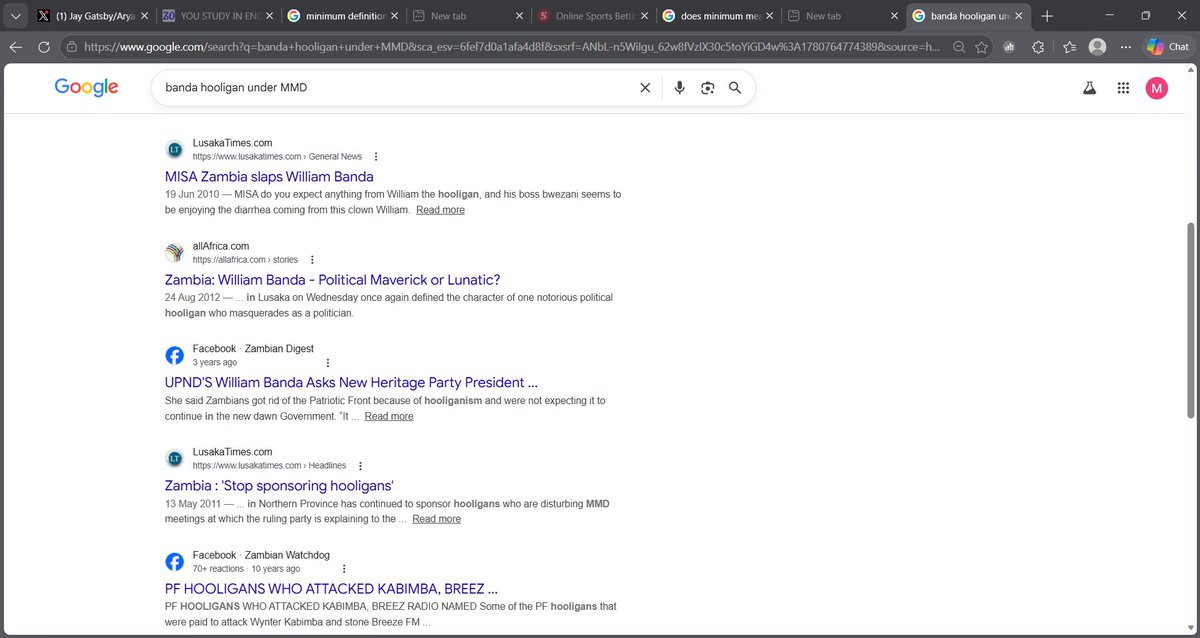View site information lock icon
Screen dimensions: 1200x638
pyautogui.click(x=72, y=47)
